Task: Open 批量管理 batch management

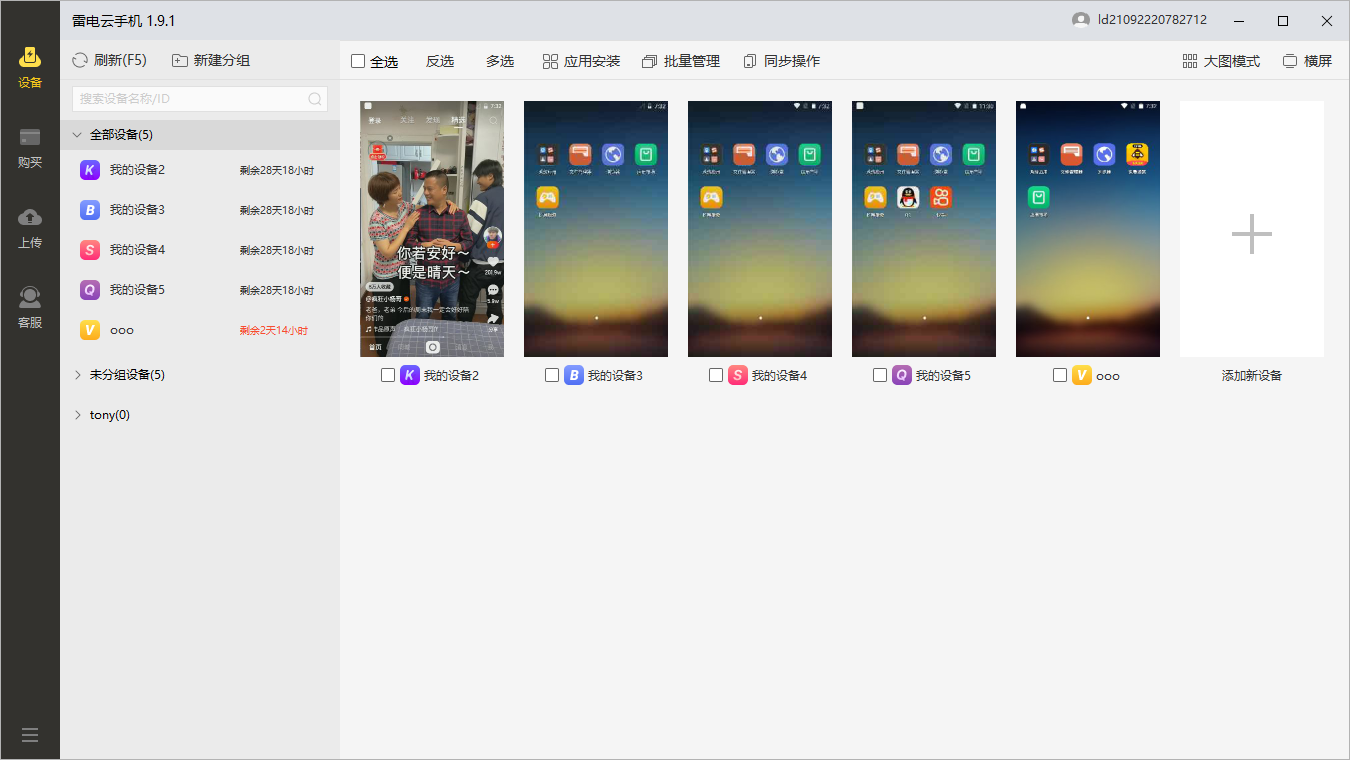Action: click(681, 61)
